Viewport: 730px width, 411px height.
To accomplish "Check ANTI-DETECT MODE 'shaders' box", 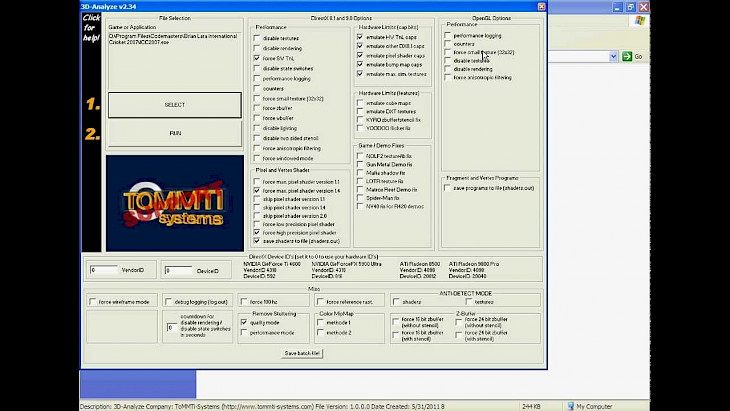I will pos(396,302).
